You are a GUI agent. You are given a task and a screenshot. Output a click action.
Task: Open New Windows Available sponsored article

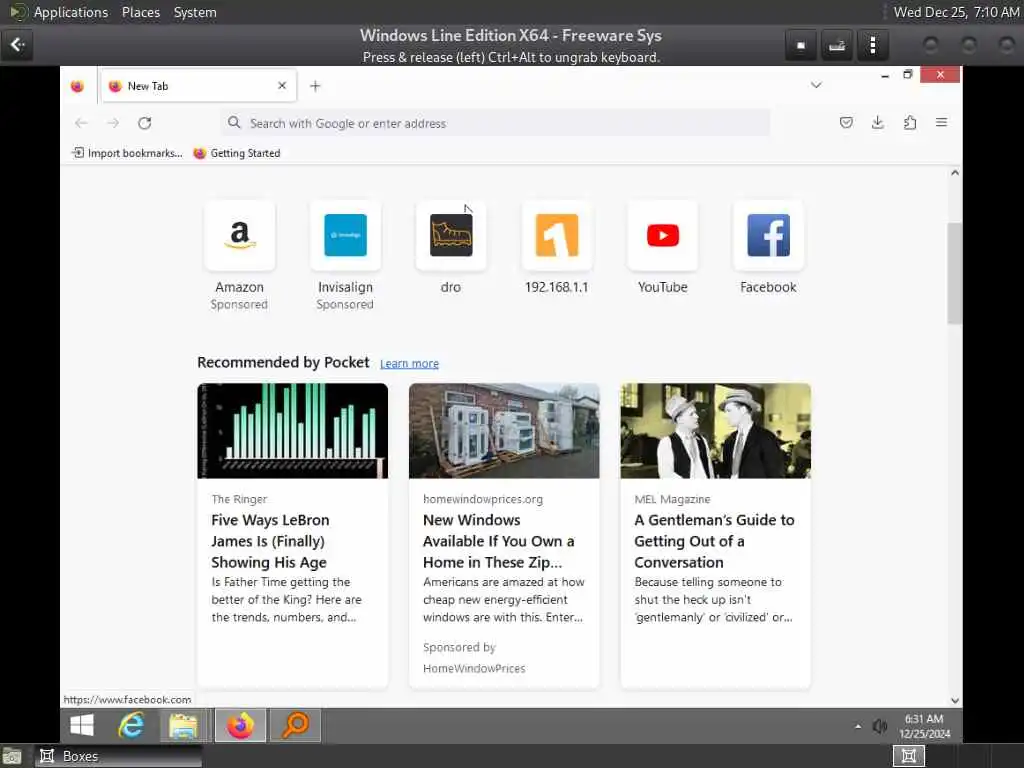pyautogui.click(x=499, y=541)
